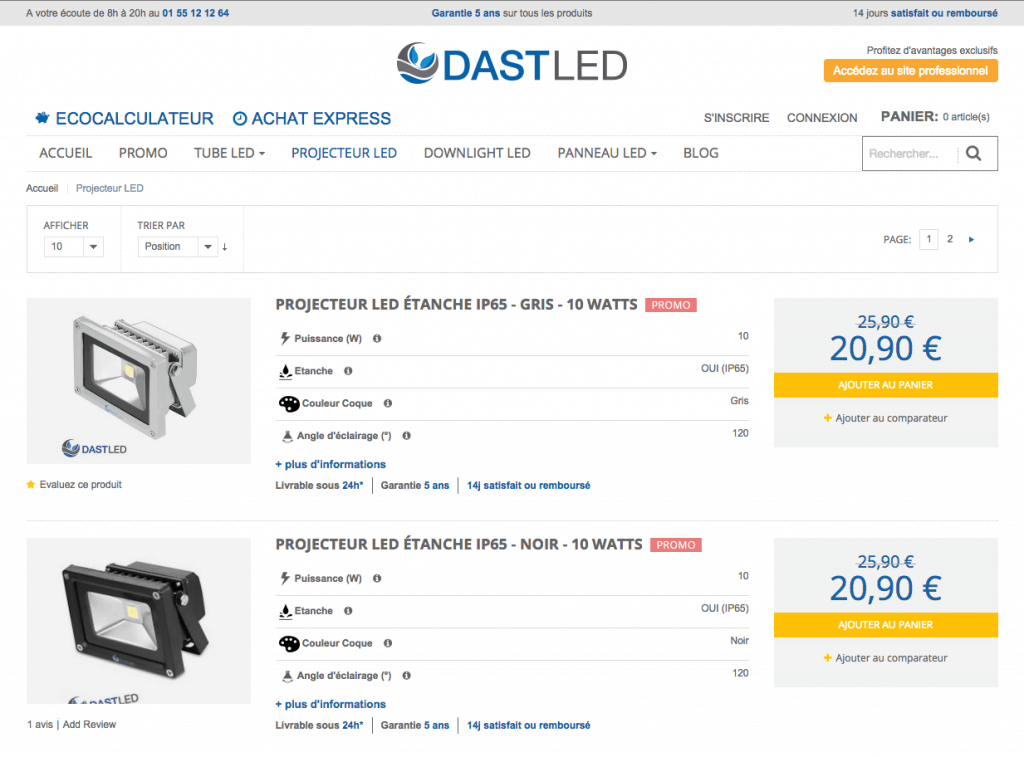
Task: Click the DASTLED logo
Action: click(x=511, y=64)
